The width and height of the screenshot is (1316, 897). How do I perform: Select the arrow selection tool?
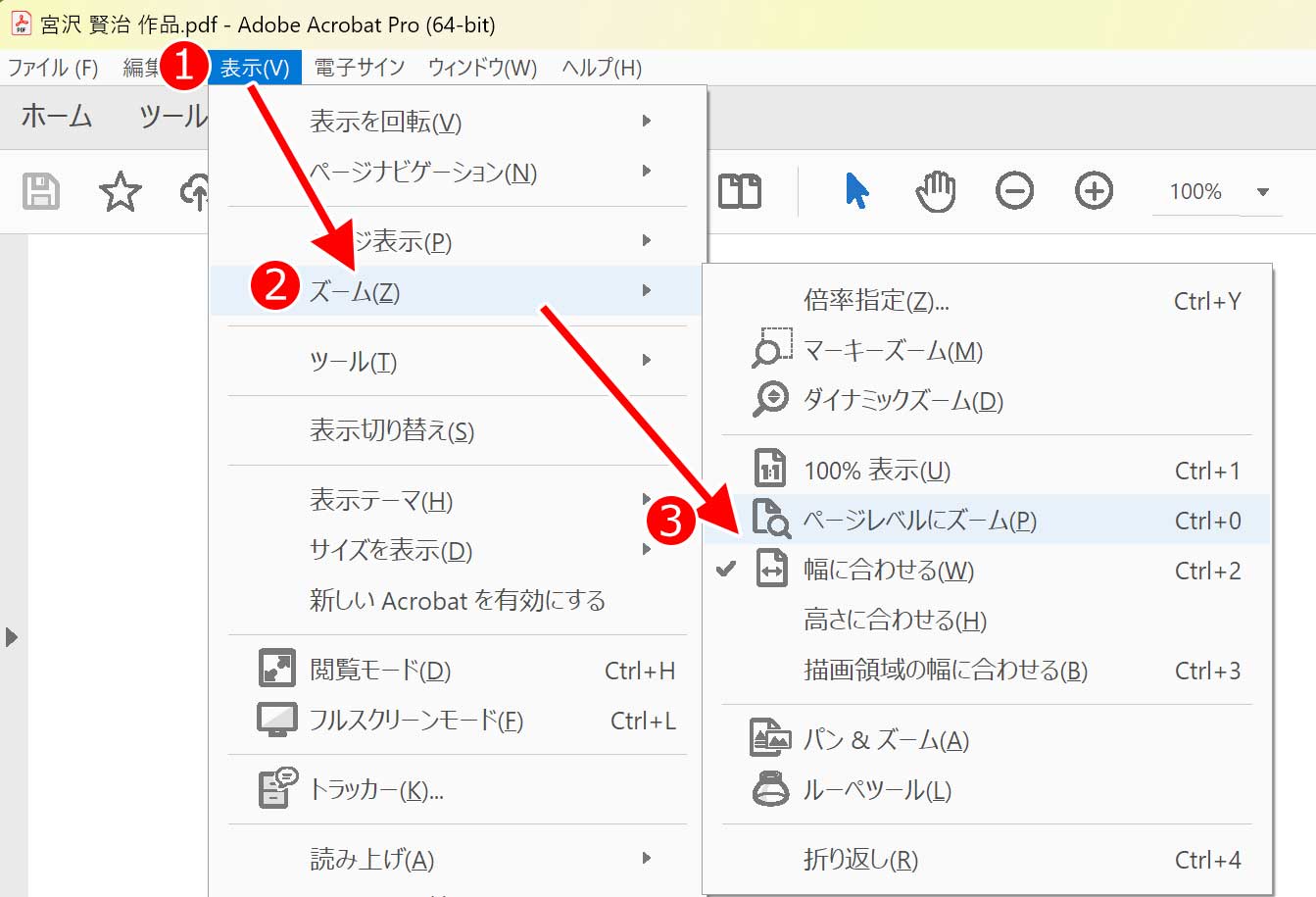pyautogui.click(x=857, y=190)
